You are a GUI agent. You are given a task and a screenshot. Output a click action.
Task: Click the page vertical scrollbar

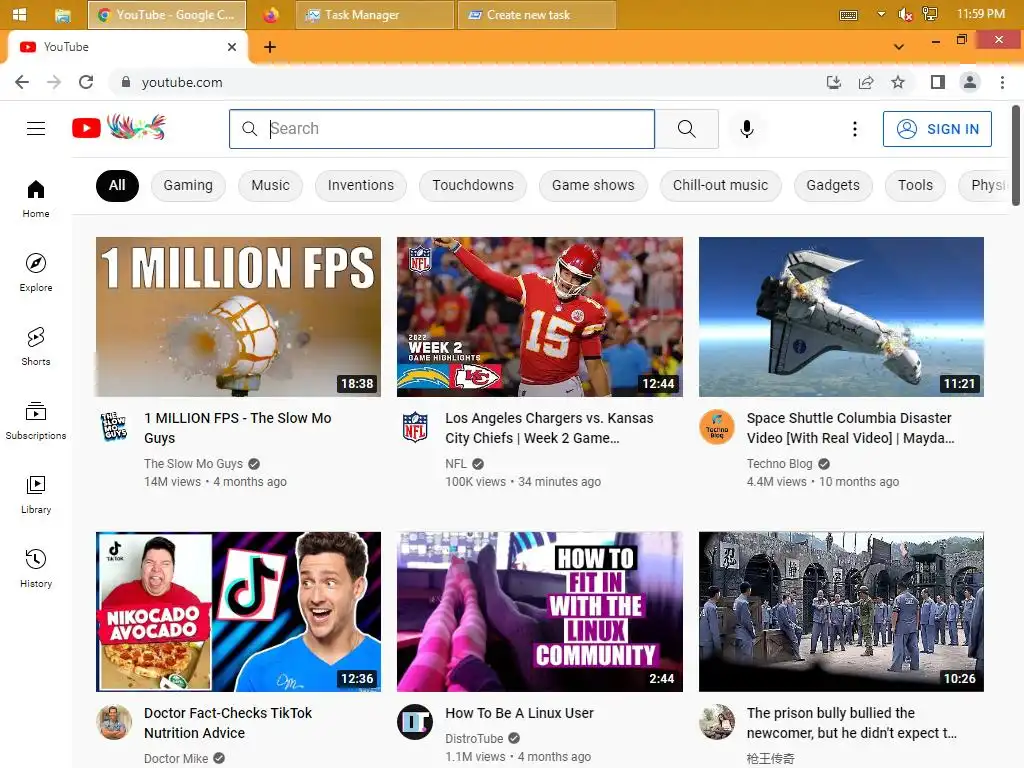[1016, 155]
